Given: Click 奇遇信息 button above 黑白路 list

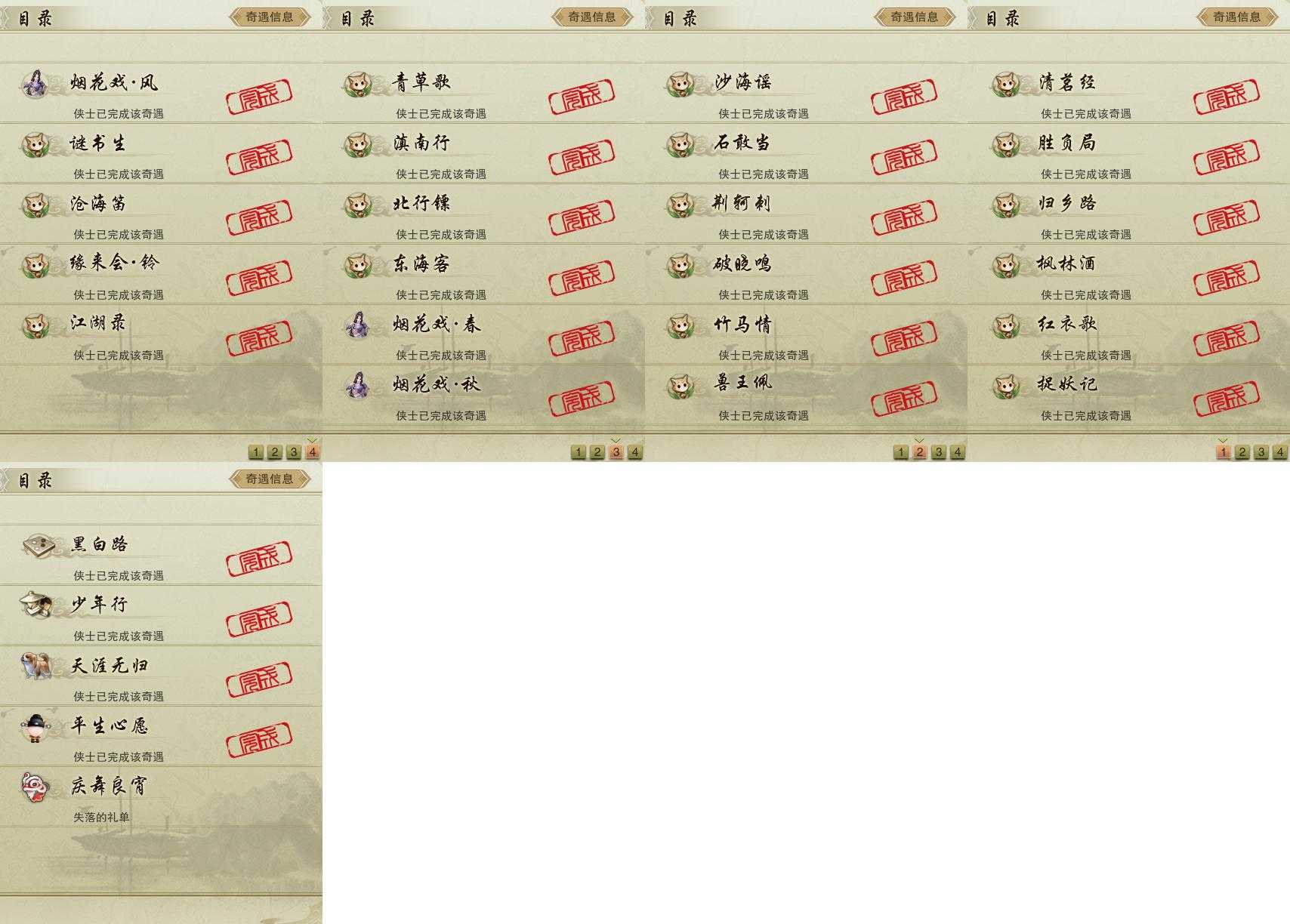Looking at the screenshot, I should point(270,479).
